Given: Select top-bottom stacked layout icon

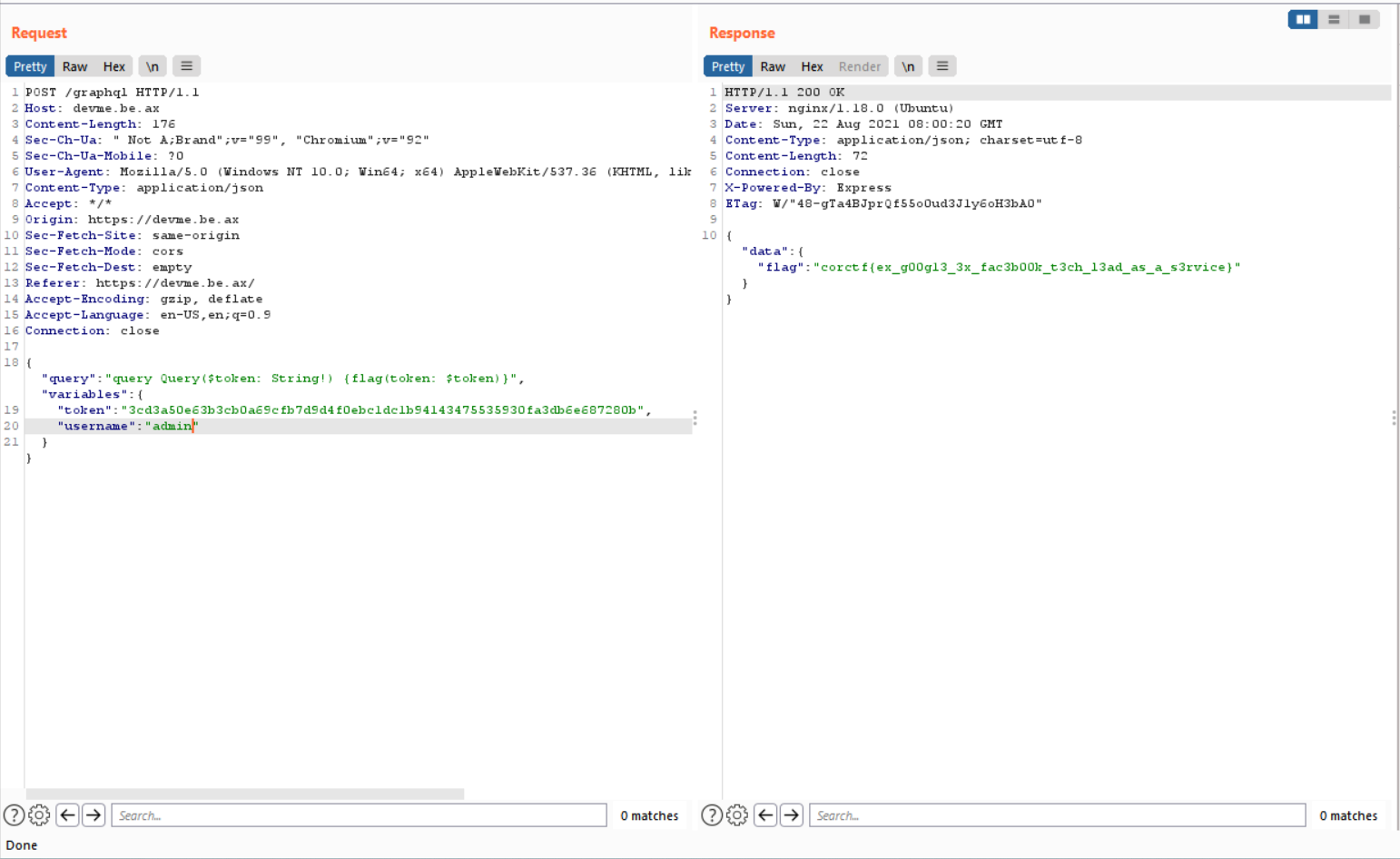Looking at the screenshot, I should pos(1334,19).
